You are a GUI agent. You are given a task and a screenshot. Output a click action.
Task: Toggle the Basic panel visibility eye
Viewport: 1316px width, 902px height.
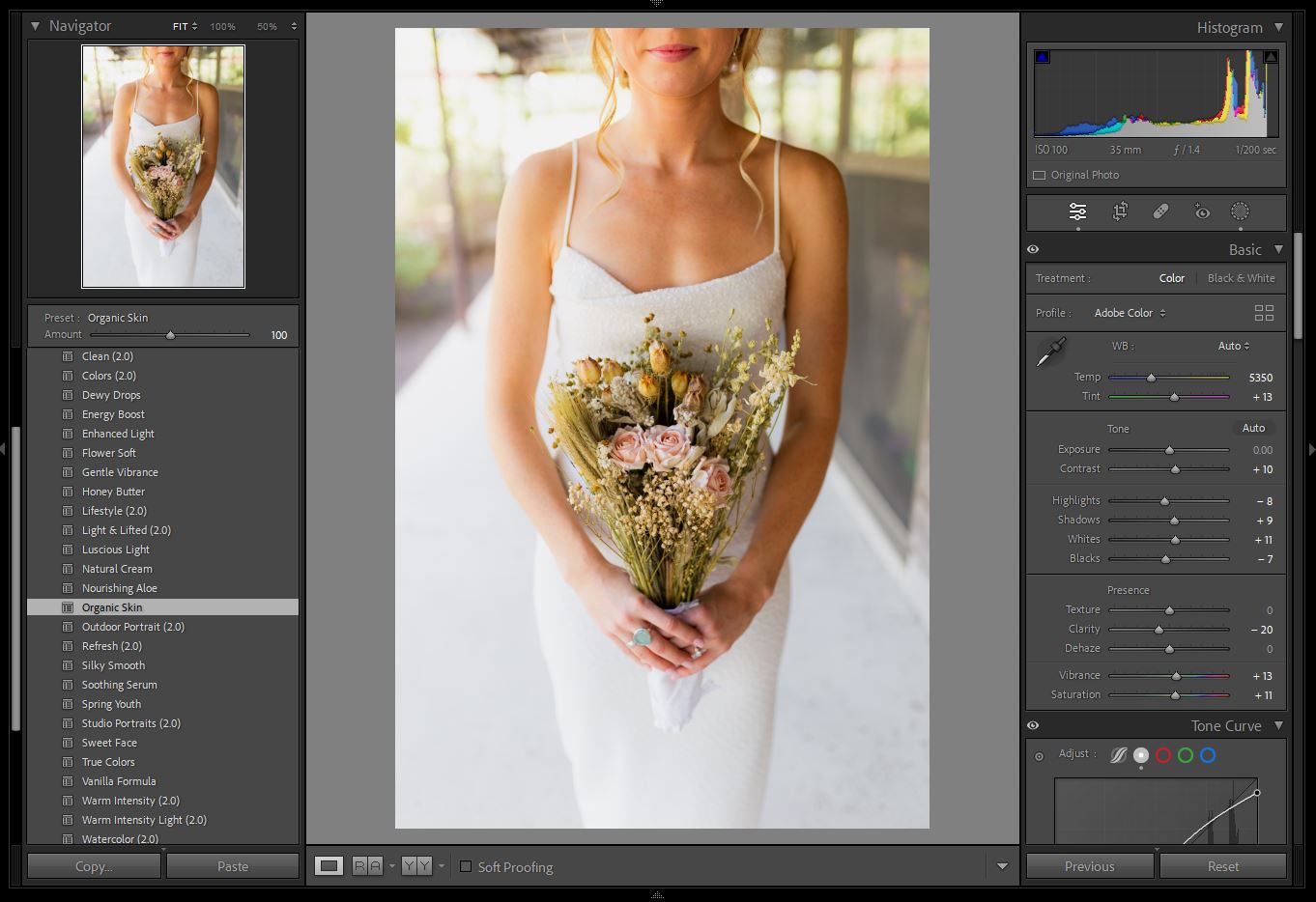(1033, 248)
